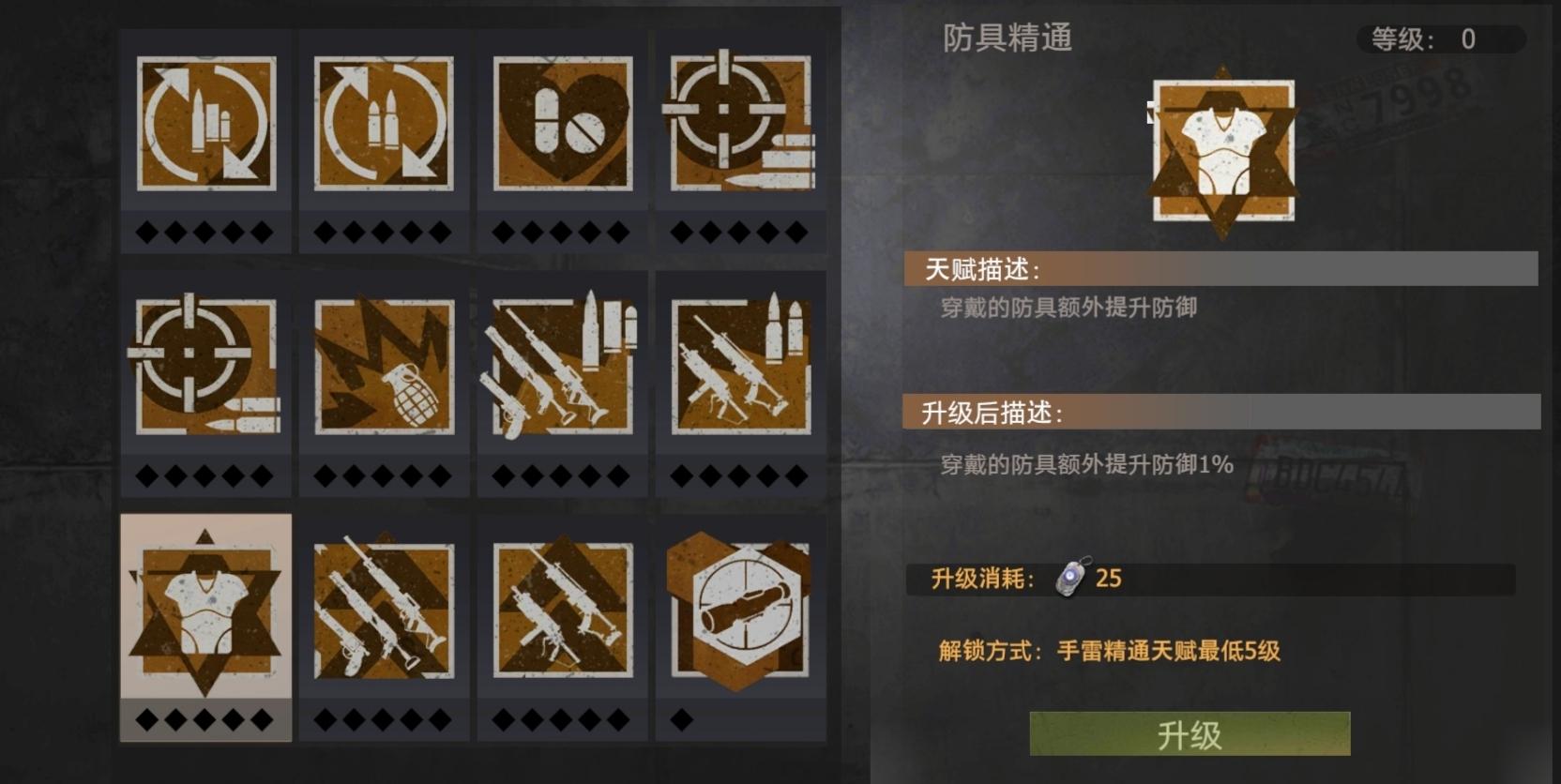Click the unlock requirement text 手雷精通天赋最低5级
The image size is (1561, 784).
tap(1169, 651)
